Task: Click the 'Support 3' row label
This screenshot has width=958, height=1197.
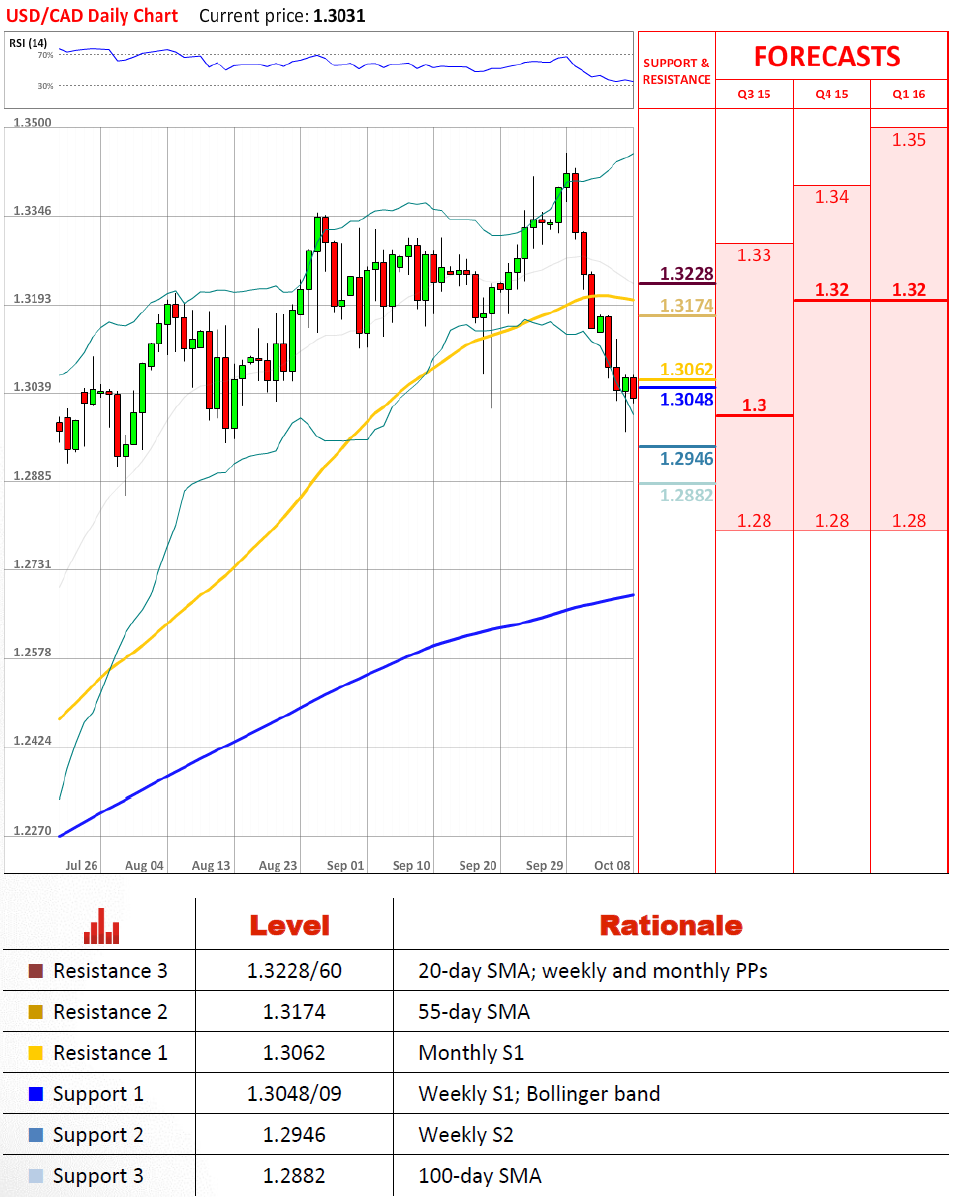Action: pyautogui.click(x=98, y=1177)
